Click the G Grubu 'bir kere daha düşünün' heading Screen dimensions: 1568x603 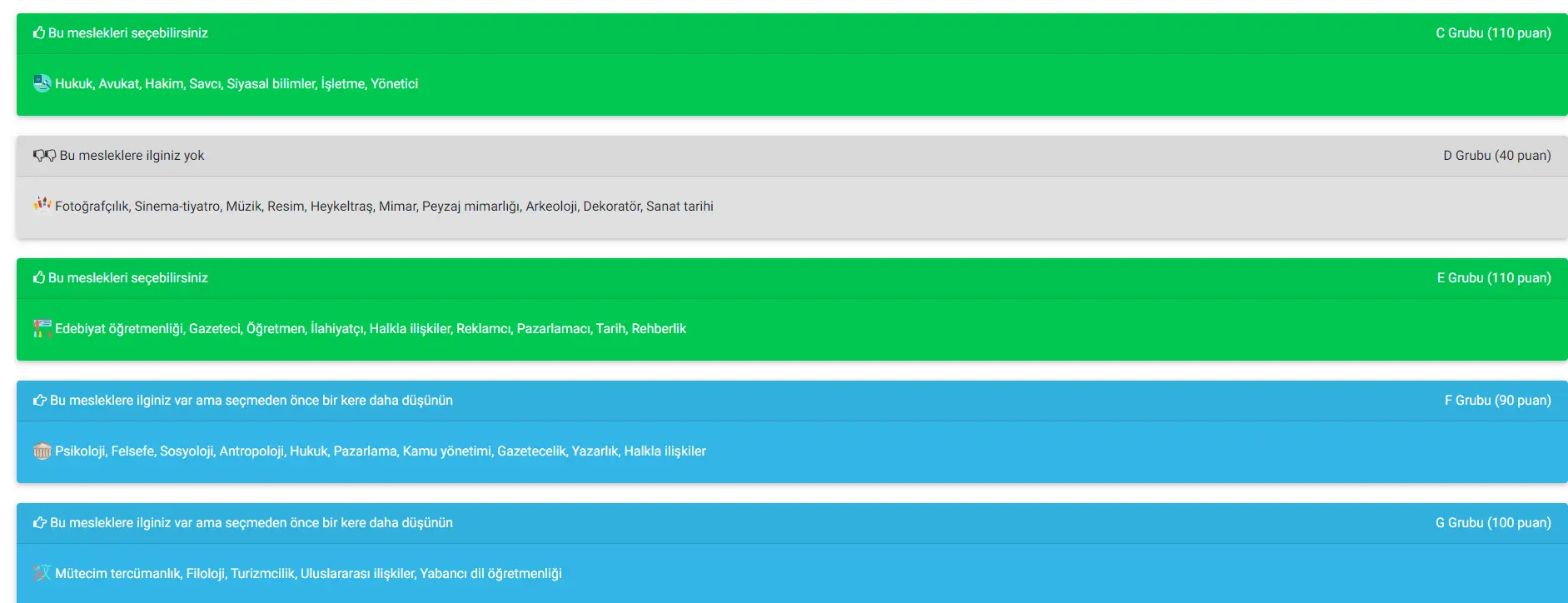click(251, 523)
